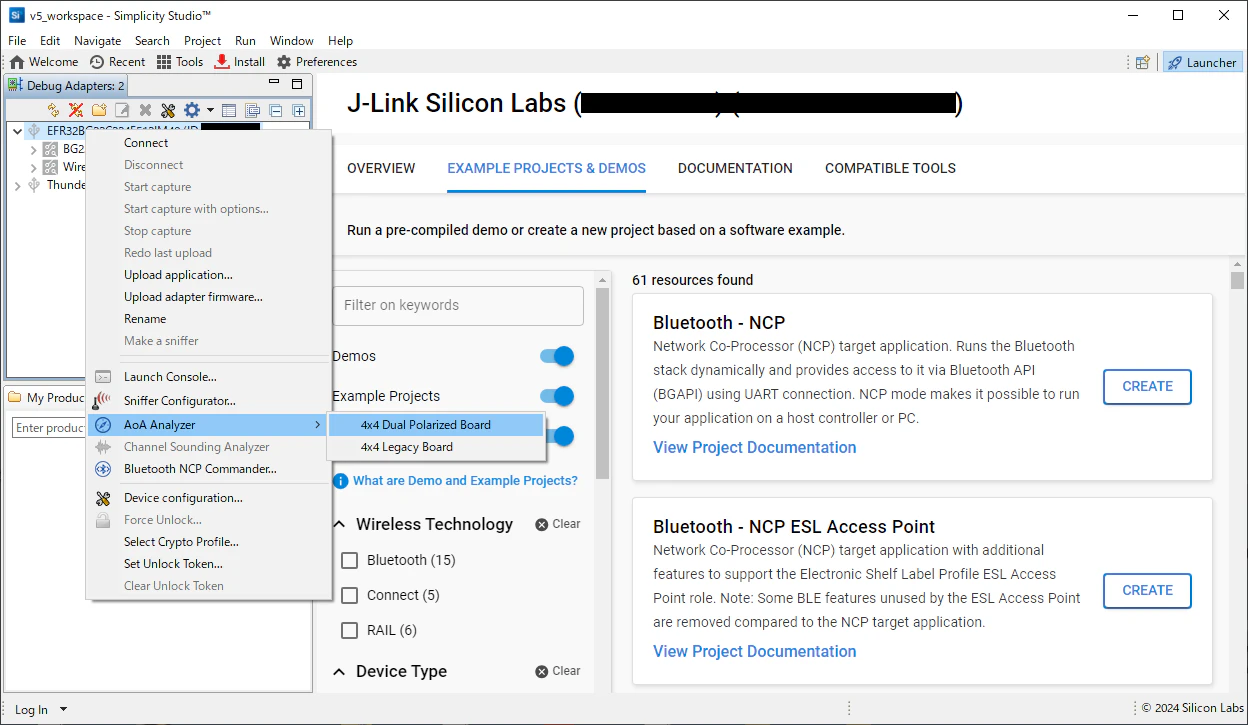The width and height of the screenshot is (1248, 725).
Task: Expand the Wire child tree node
Action: [x=33, y=167]
